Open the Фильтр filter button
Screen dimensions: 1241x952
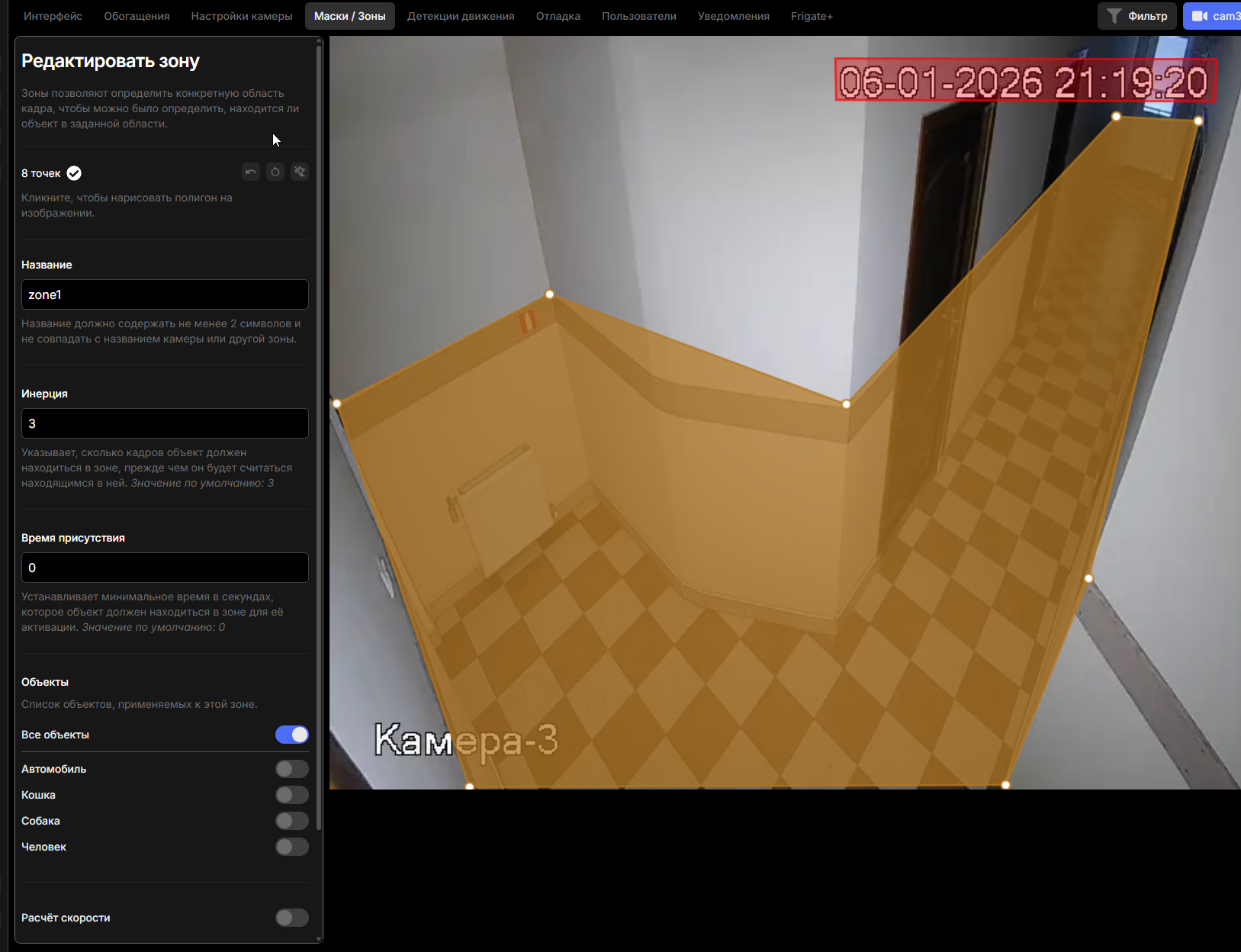(x=1137, y=16)
